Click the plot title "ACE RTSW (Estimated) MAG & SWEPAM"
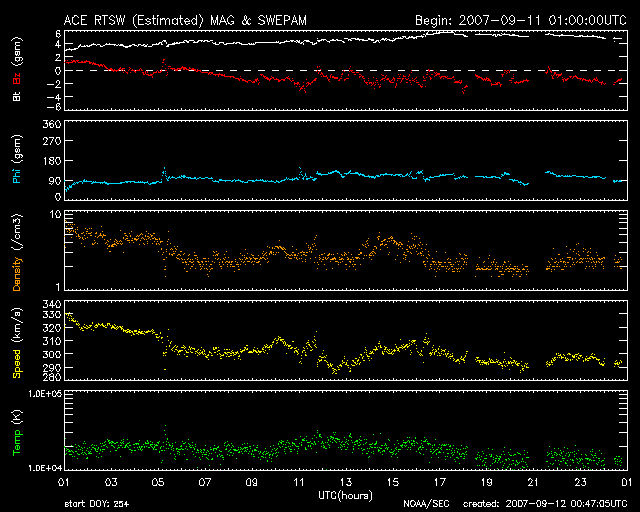Image resolution: width=640 pixels, height=512 pixels. pyautogui.click(x=185, y=20)
